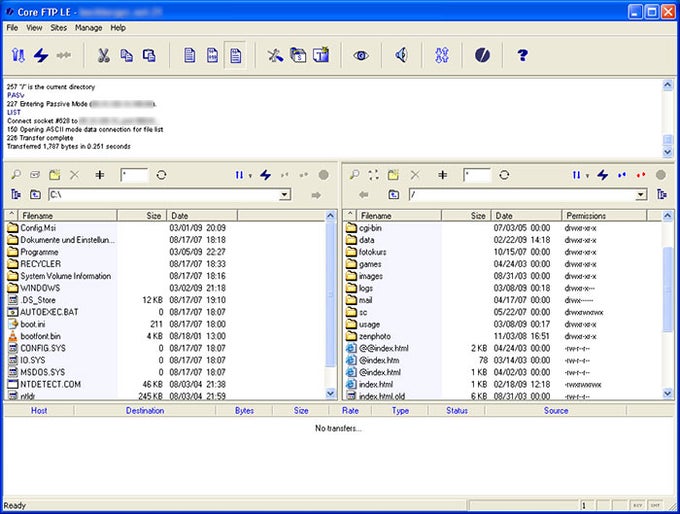Image resolution: width=680 pixels, height=514 pixels.
Task: Click local pane filter input field
Action: 134,175
